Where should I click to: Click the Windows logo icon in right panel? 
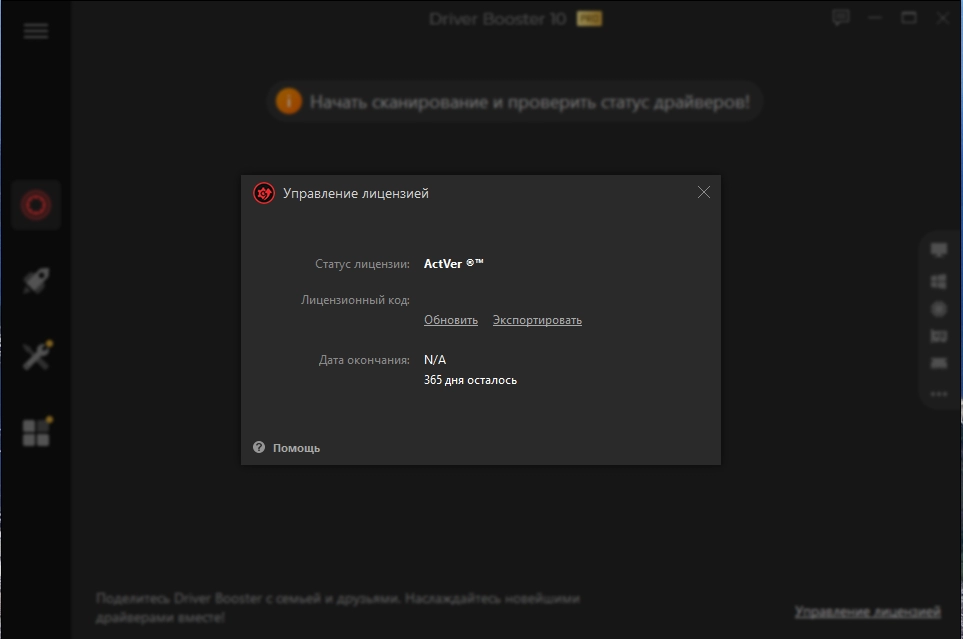tap(938, 281)
